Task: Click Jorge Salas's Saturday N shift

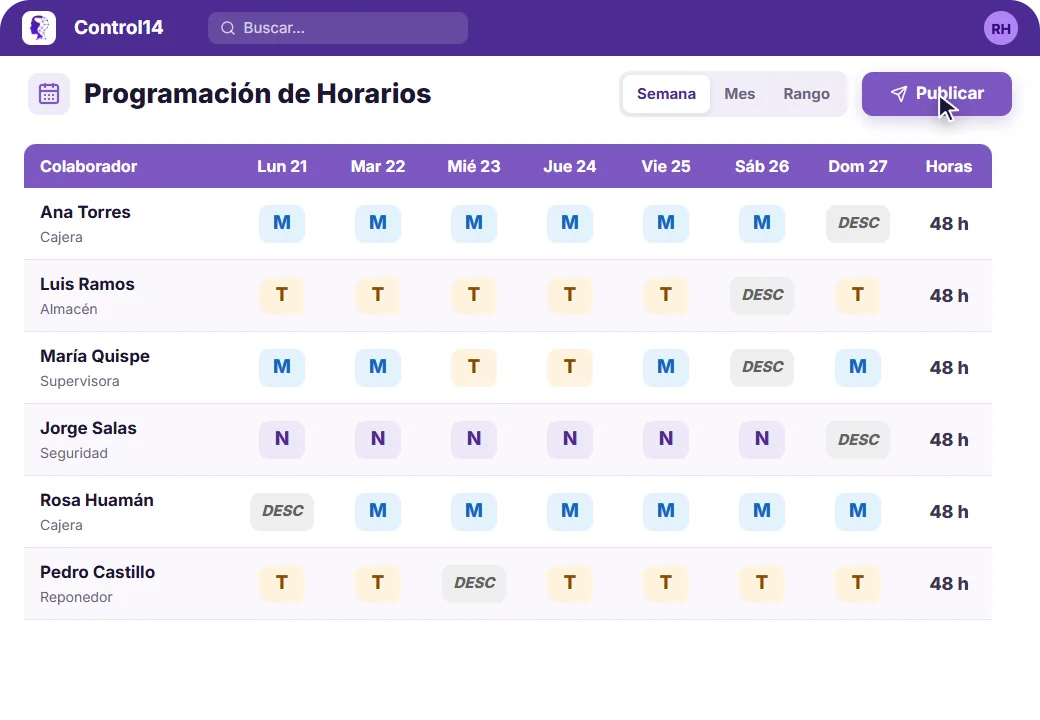Action: click(761, 439)
